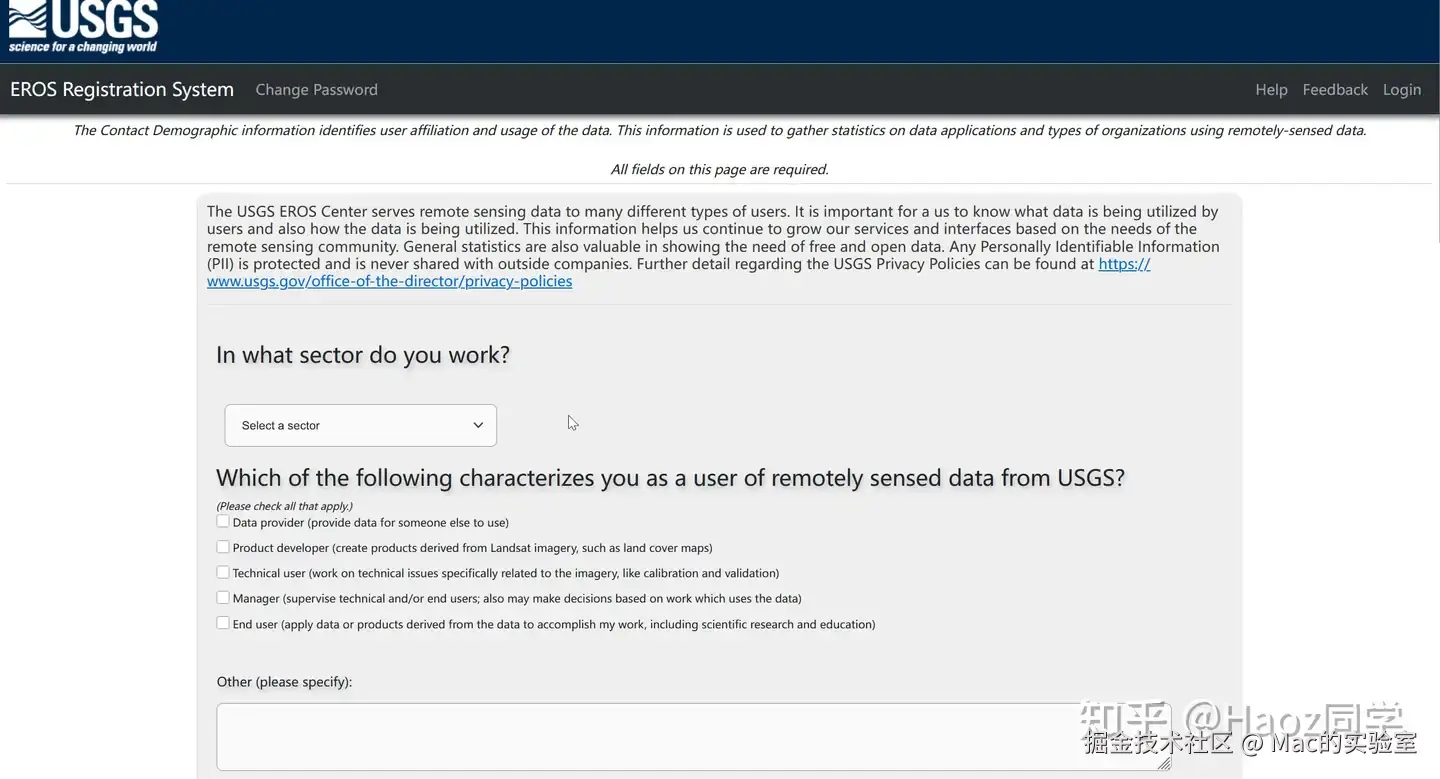
Task: Go to Feedback in the navbar
Action: 1335,90
